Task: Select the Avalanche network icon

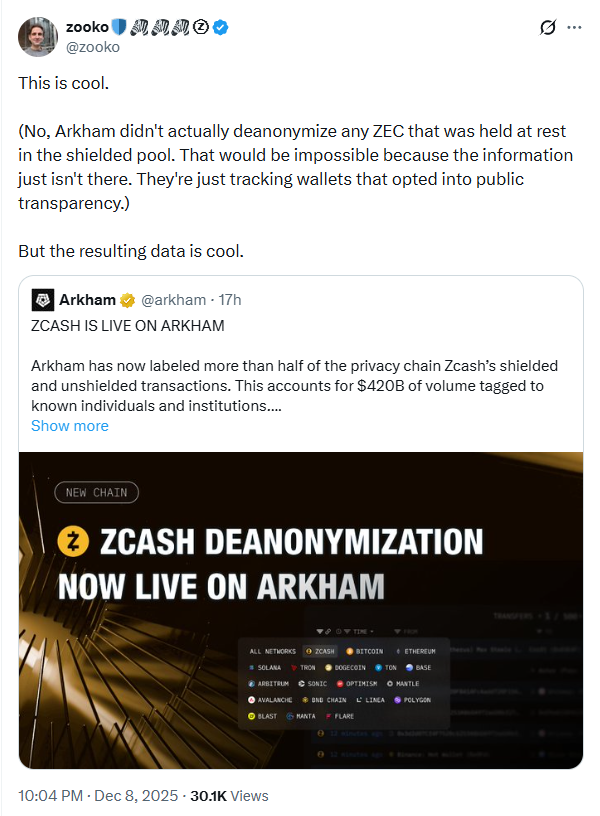Action: click(251, 700)
